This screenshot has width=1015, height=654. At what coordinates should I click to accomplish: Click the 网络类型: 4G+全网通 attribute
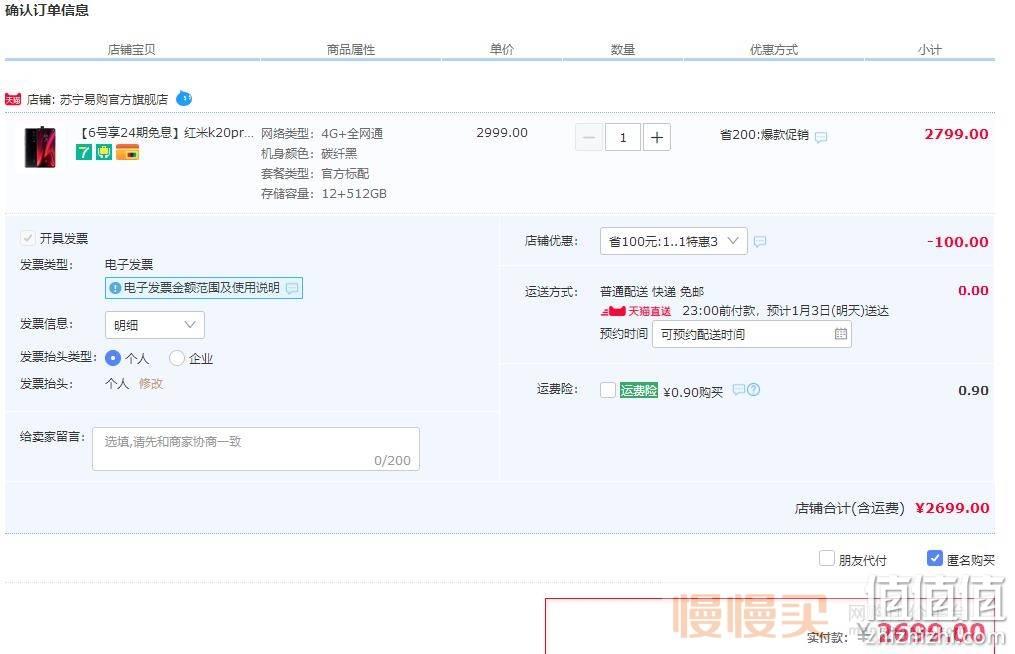pyautogui.click(x=322, y=134)
